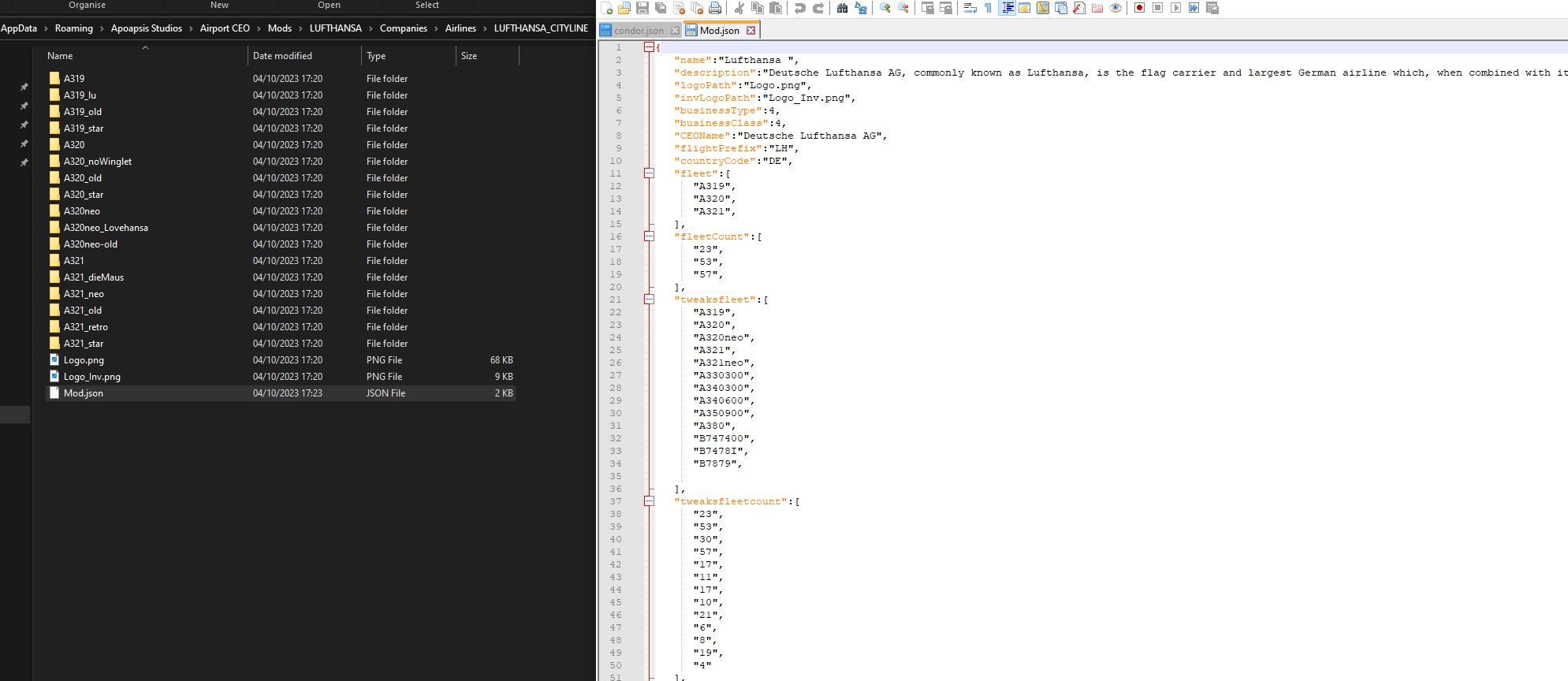Close the condor.json tab with its X
This screenshot has height=681, width=1568.
(675, 31)
